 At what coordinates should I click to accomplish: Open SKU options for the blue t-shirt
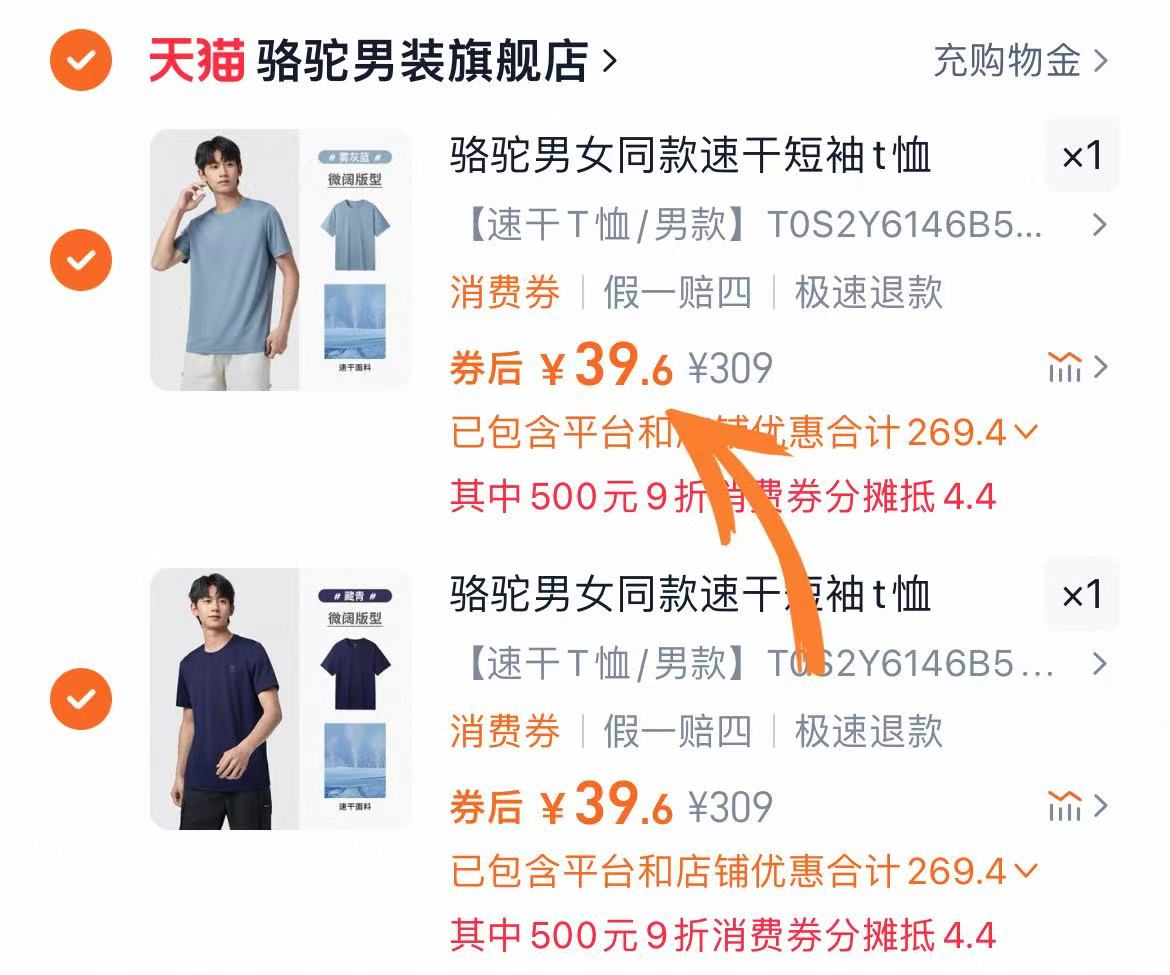coord(778,225)
